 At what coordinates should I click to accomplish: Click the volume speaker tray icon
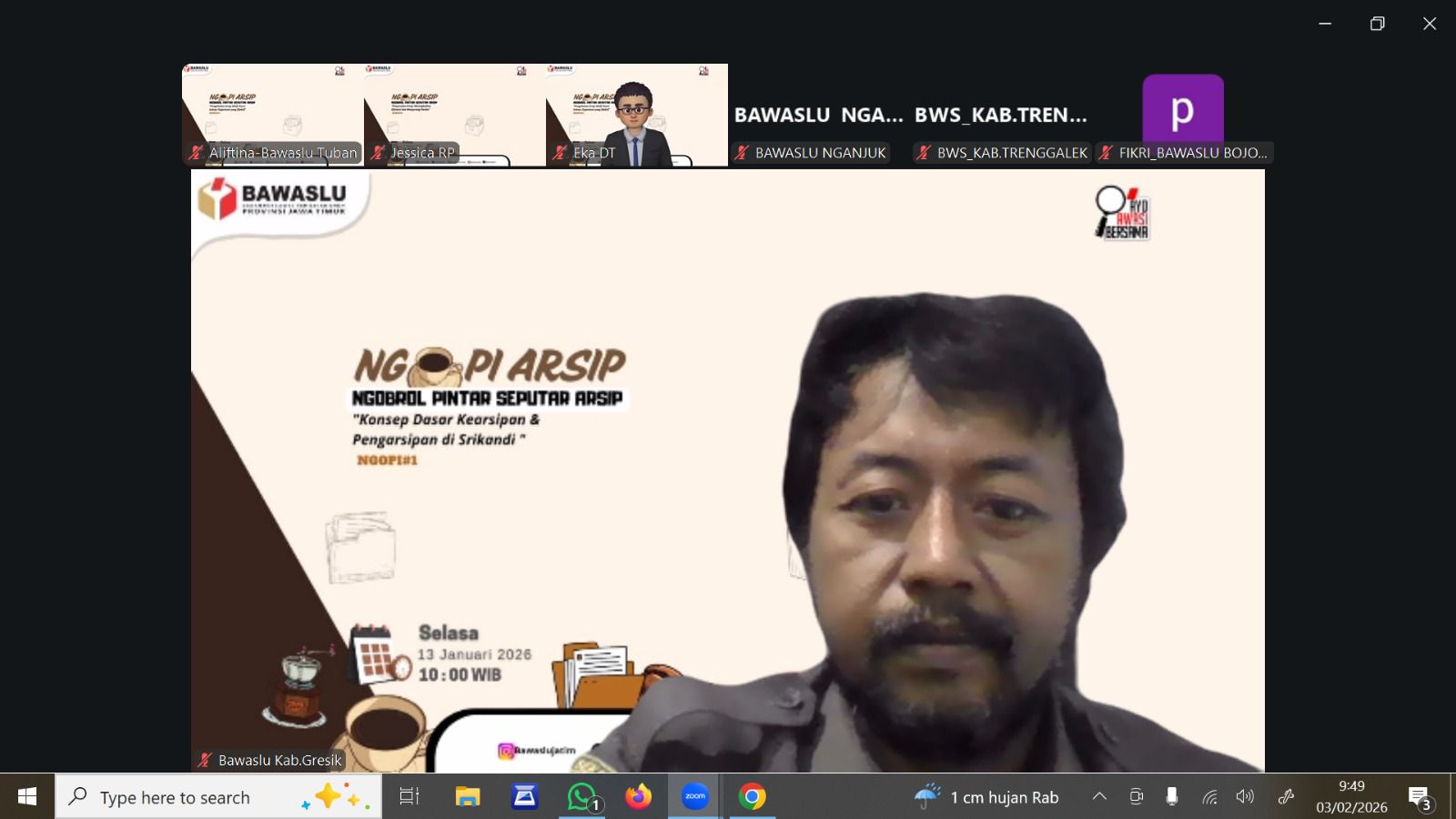pos(1245,797)
